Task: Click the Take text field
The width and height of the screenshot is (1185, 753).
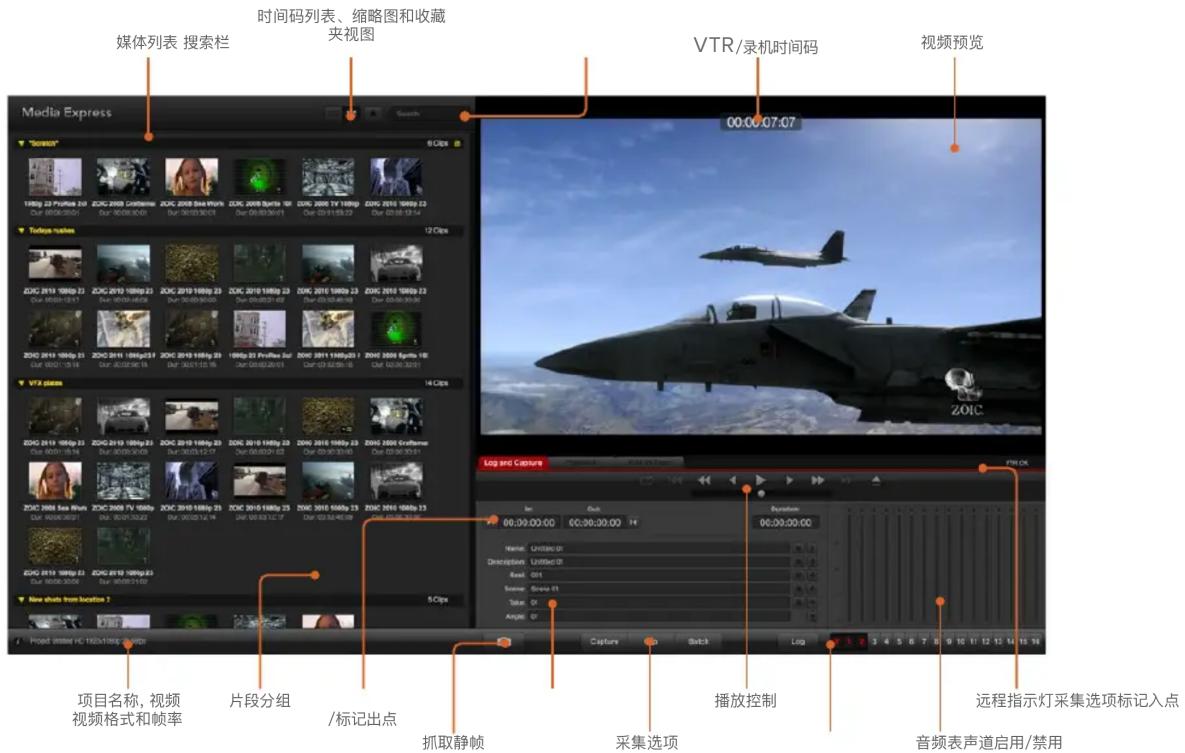Action: coord(659,603)
